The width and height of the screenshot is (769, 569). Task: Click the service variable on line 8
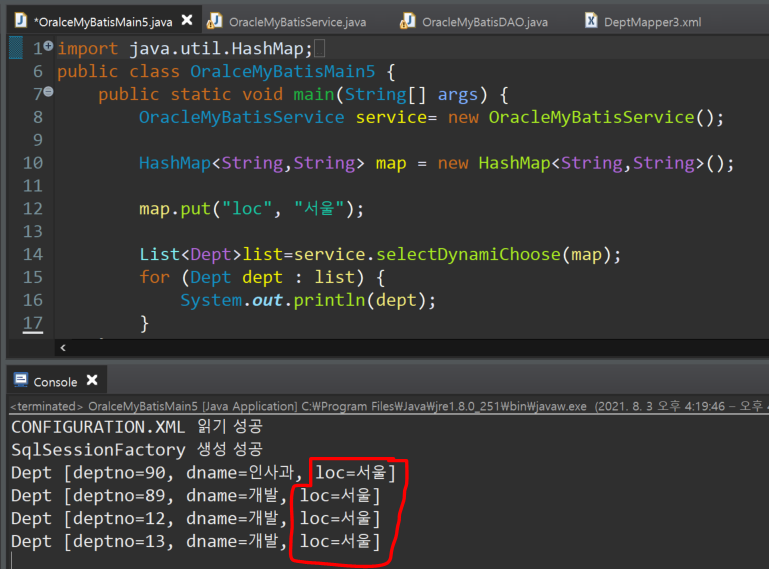coord(391,117)
